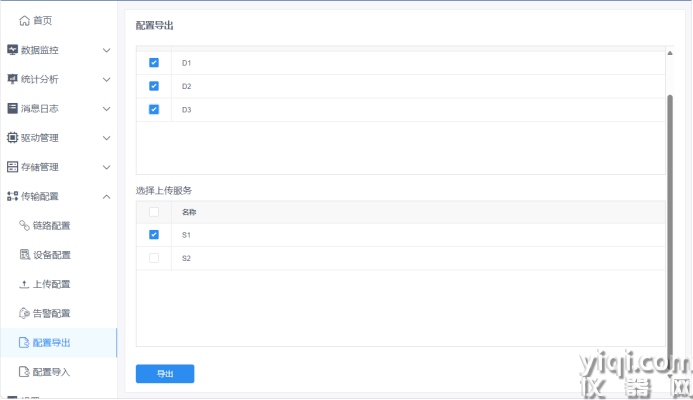693x400 pixels.
Task: Open 上传配置 submenu item
Action: (51, 284)
